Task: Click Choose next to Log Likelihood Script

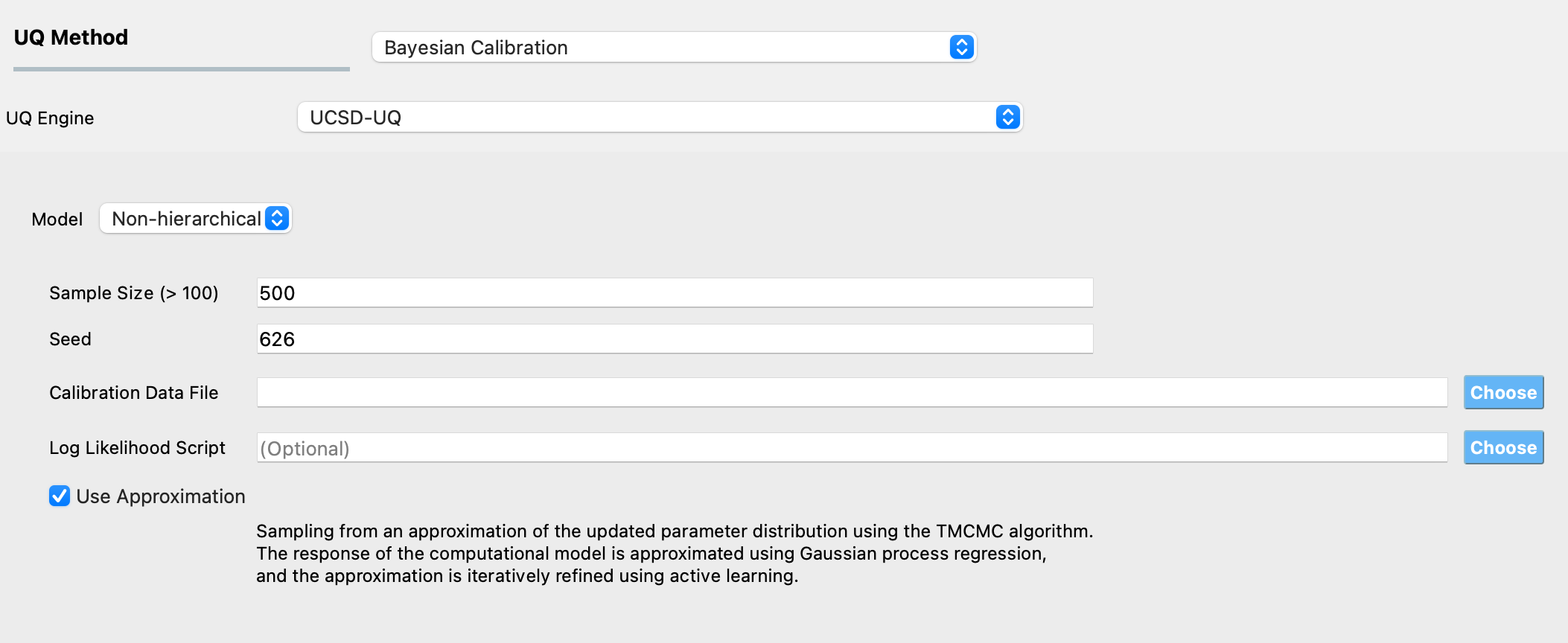Action: coord(1503,447)
